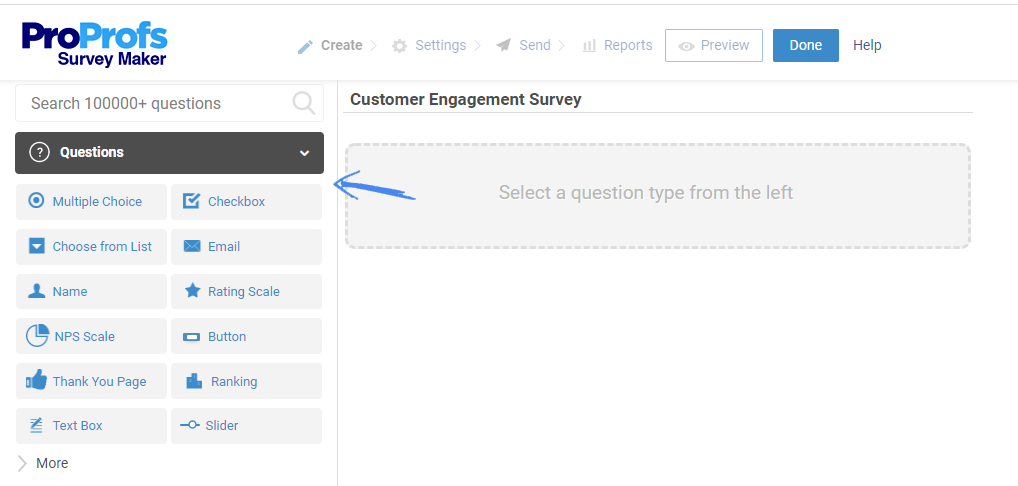Click the Choose from List dropdown icon
Image resolution: width=1018 pixels, height=486 pixels.
tap(37, 247)
